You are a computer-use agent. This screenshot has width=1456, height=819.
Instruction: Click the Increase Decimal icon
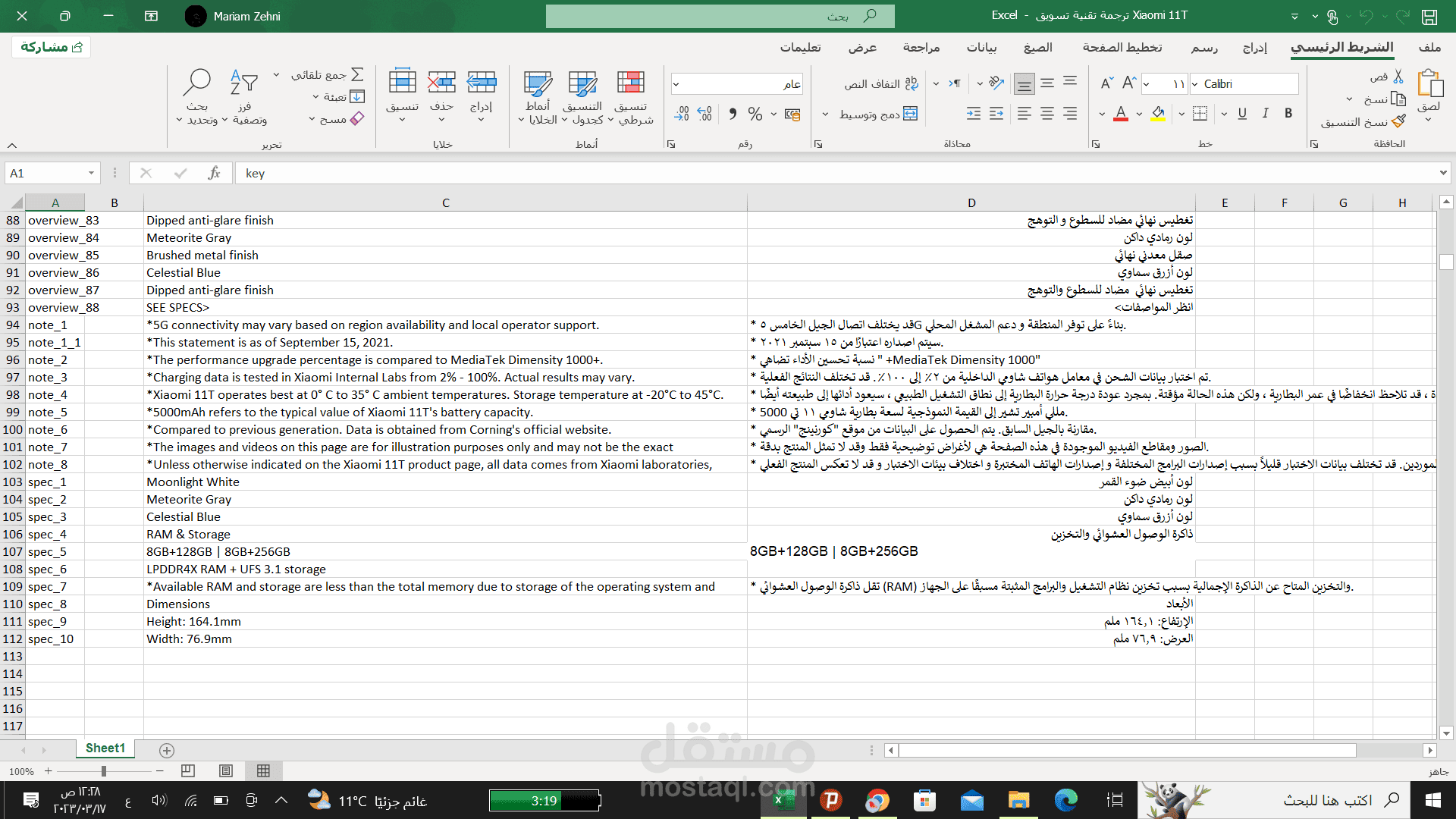point(704,114)
